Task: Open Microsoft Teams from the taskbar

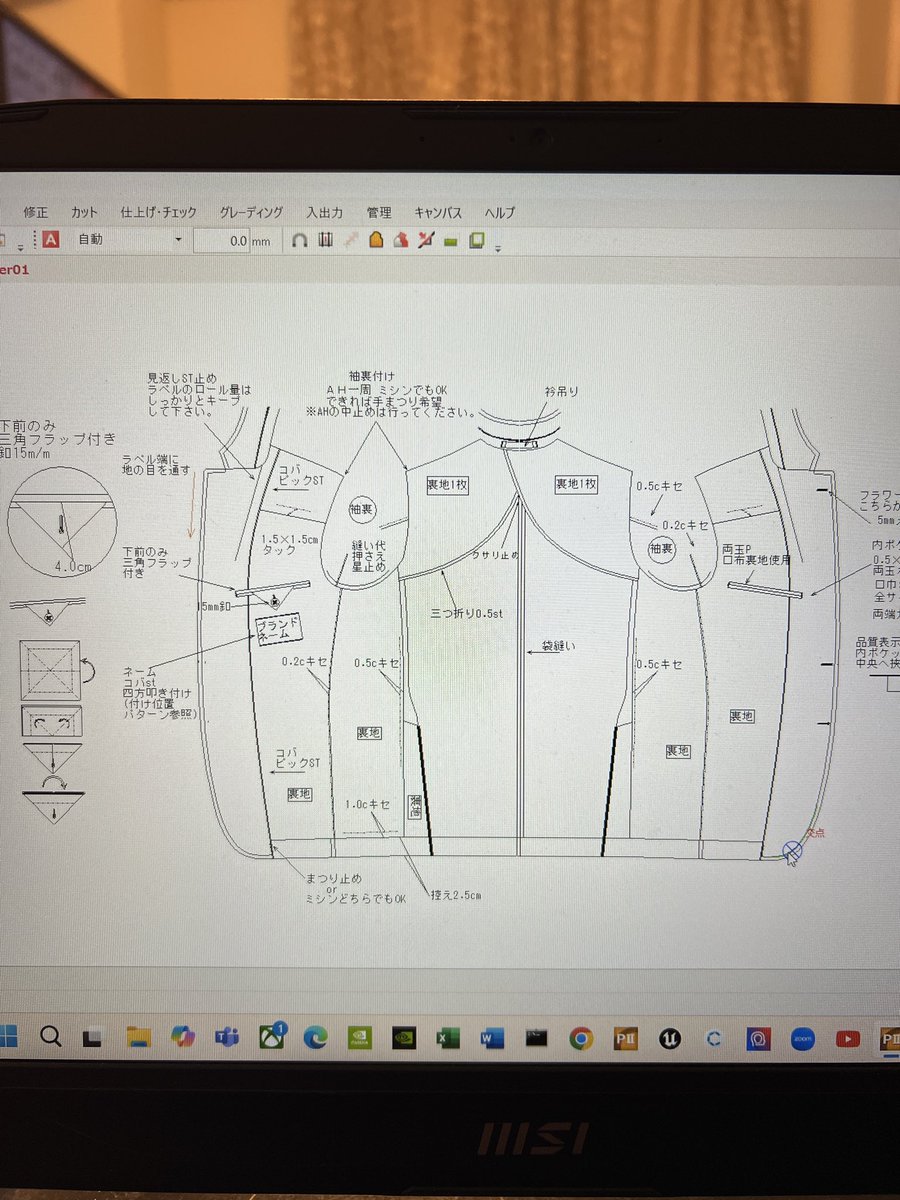Action: [226, 1038]
